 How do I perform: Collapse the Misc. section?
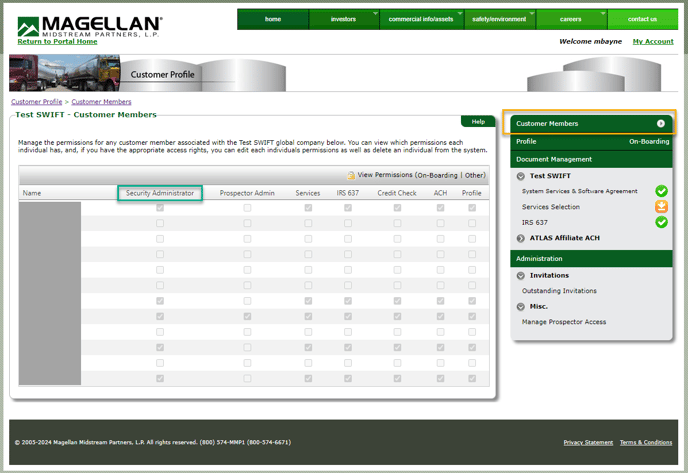tap(520, 307)
